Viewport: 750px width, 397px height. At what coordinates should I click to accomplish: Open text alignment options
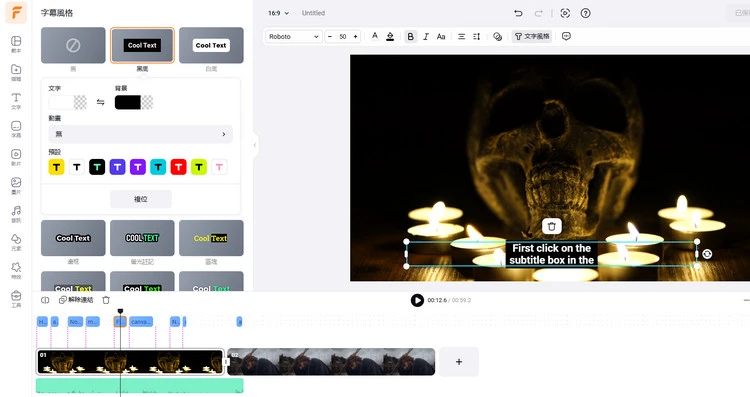(462, 36)
